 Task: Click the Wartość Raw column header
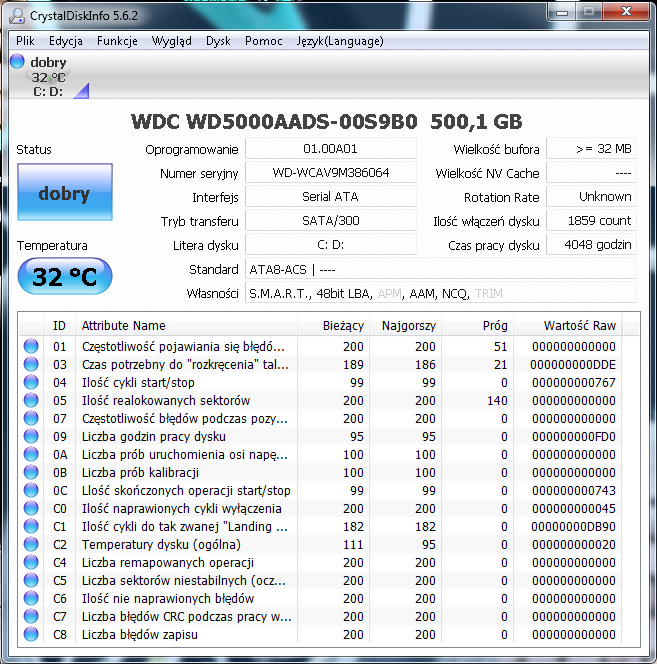click(568, 325)
